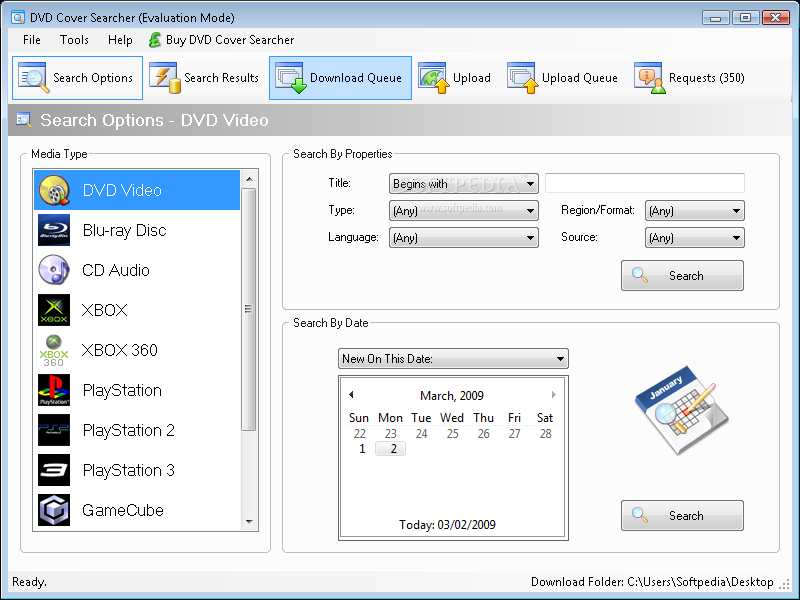
Task: Click the Requests (350) icon
Action: 650,78
